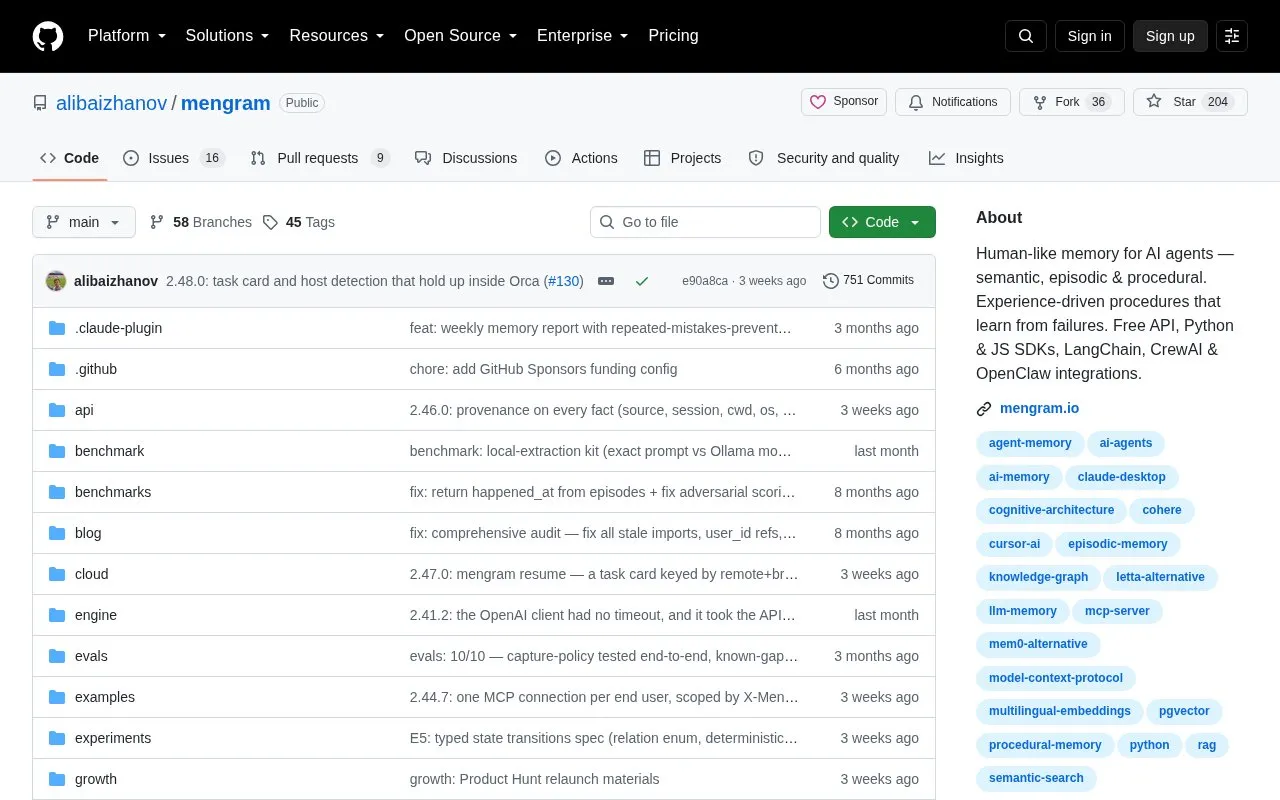Click the growth folder icon

tap(57, 779)
